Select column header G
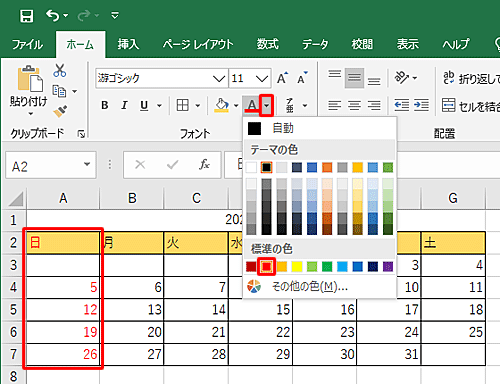 point(453,198)
